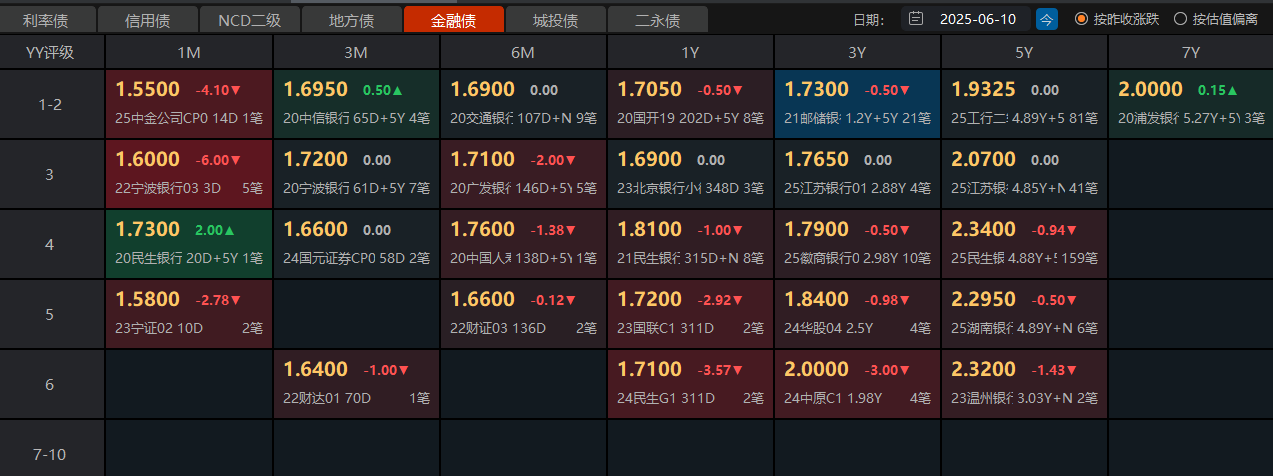Open the 25江苏银行01 2.88Y cell
The image size is (1273, 476).
point(857,174)
